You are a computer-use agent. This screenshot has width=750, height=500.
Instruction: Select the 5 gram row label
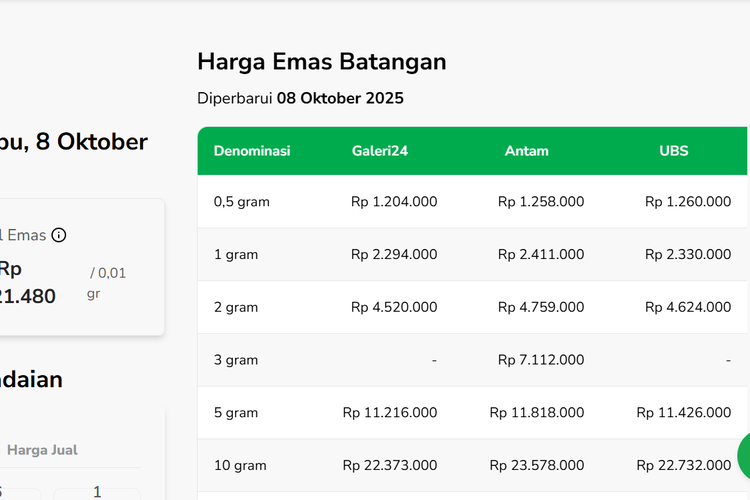pyautogui.click(x=236, y=412)
